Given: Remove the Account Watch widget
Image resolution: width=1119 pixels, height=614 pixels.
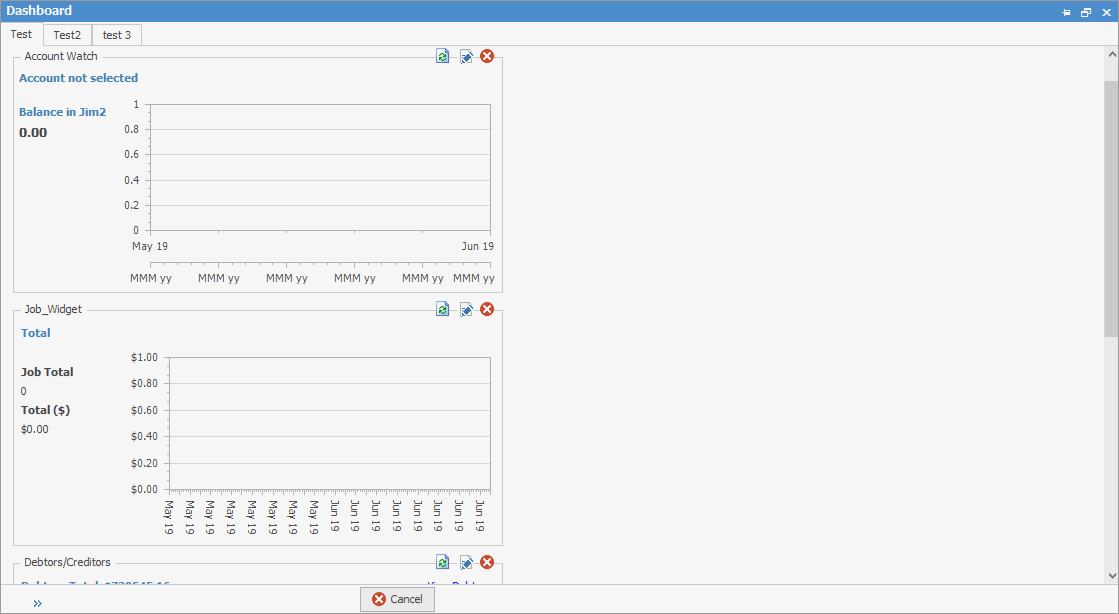Looking at the screenshot, I should [x=487, y=56].
